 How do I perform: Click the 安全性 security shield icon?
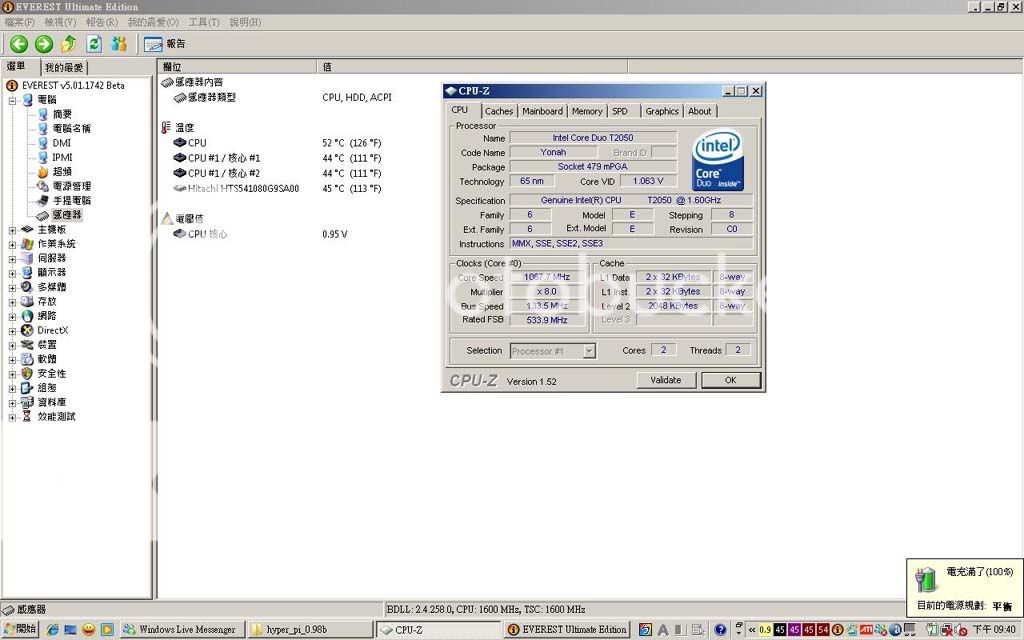click(27, 374)
